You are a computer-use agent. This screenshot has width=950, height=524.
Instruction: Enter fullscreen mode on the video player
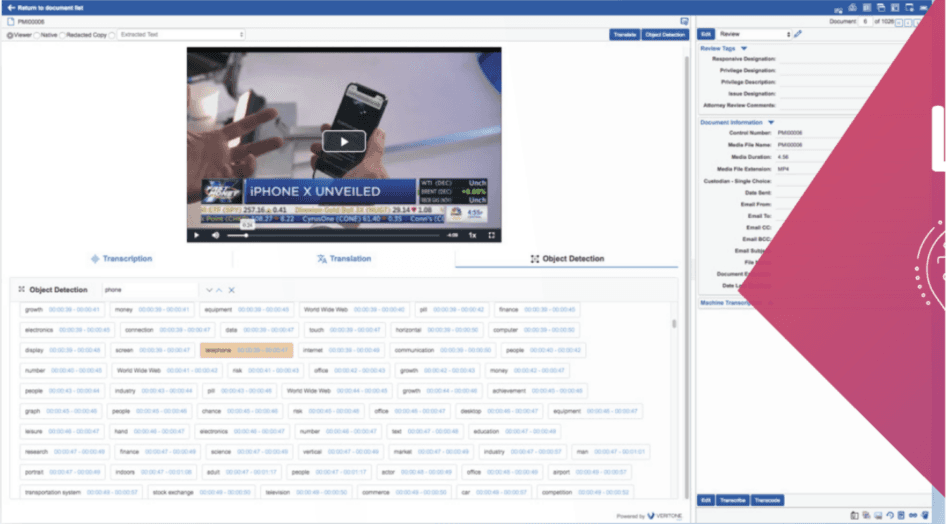click(491, 236)
